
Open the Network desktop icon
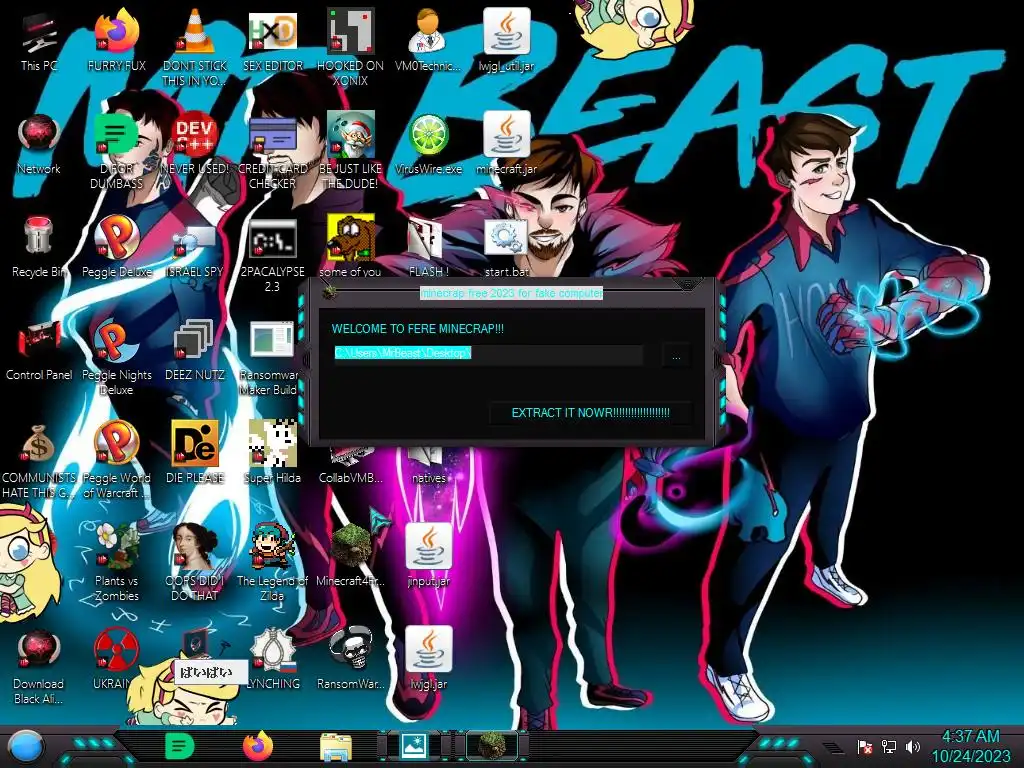39,144
